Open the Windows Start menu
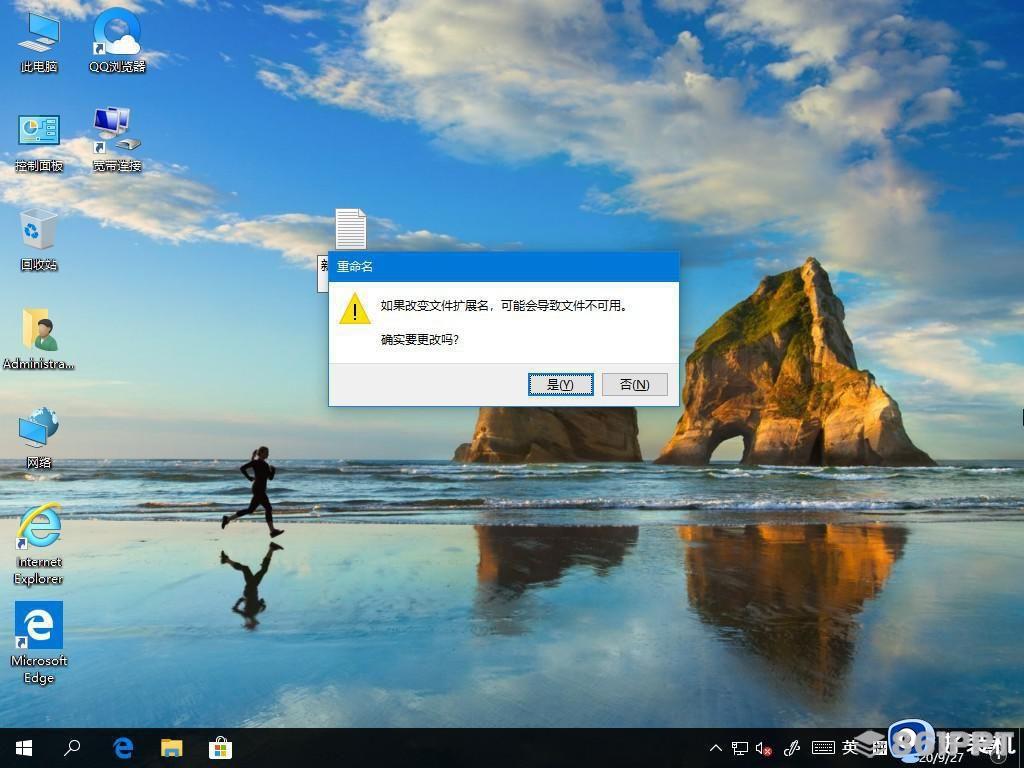 [24, 748]
